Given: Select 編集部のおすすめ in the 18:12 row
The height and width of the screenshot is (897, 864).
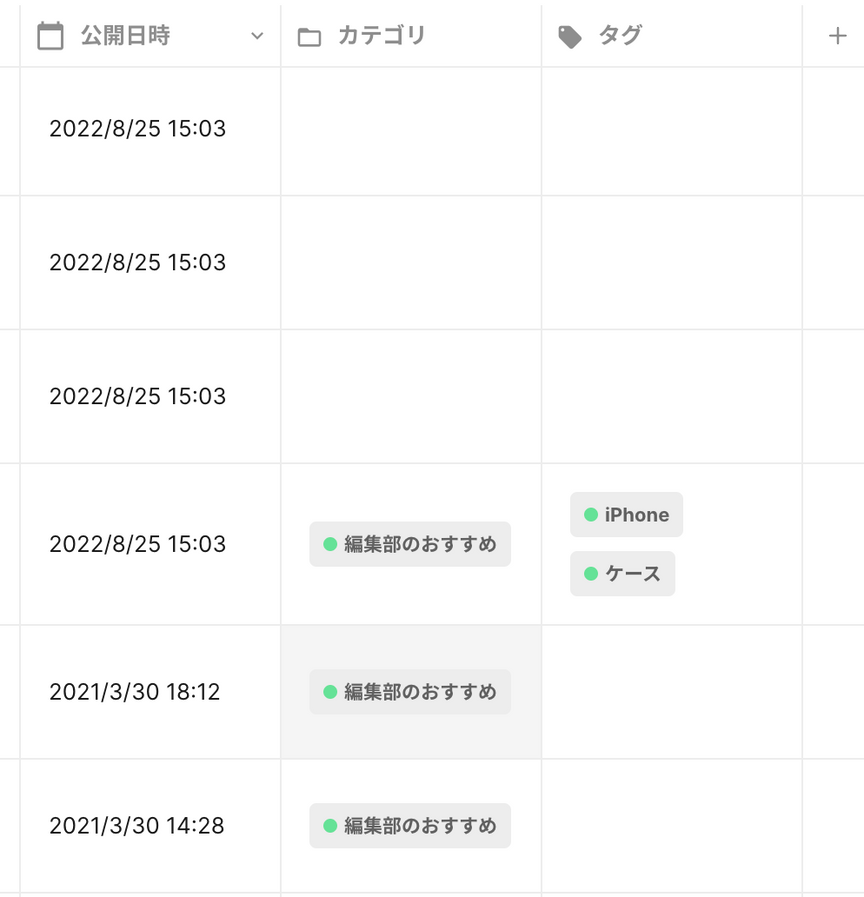Looking at the screenshot, I should pos(410,692).
